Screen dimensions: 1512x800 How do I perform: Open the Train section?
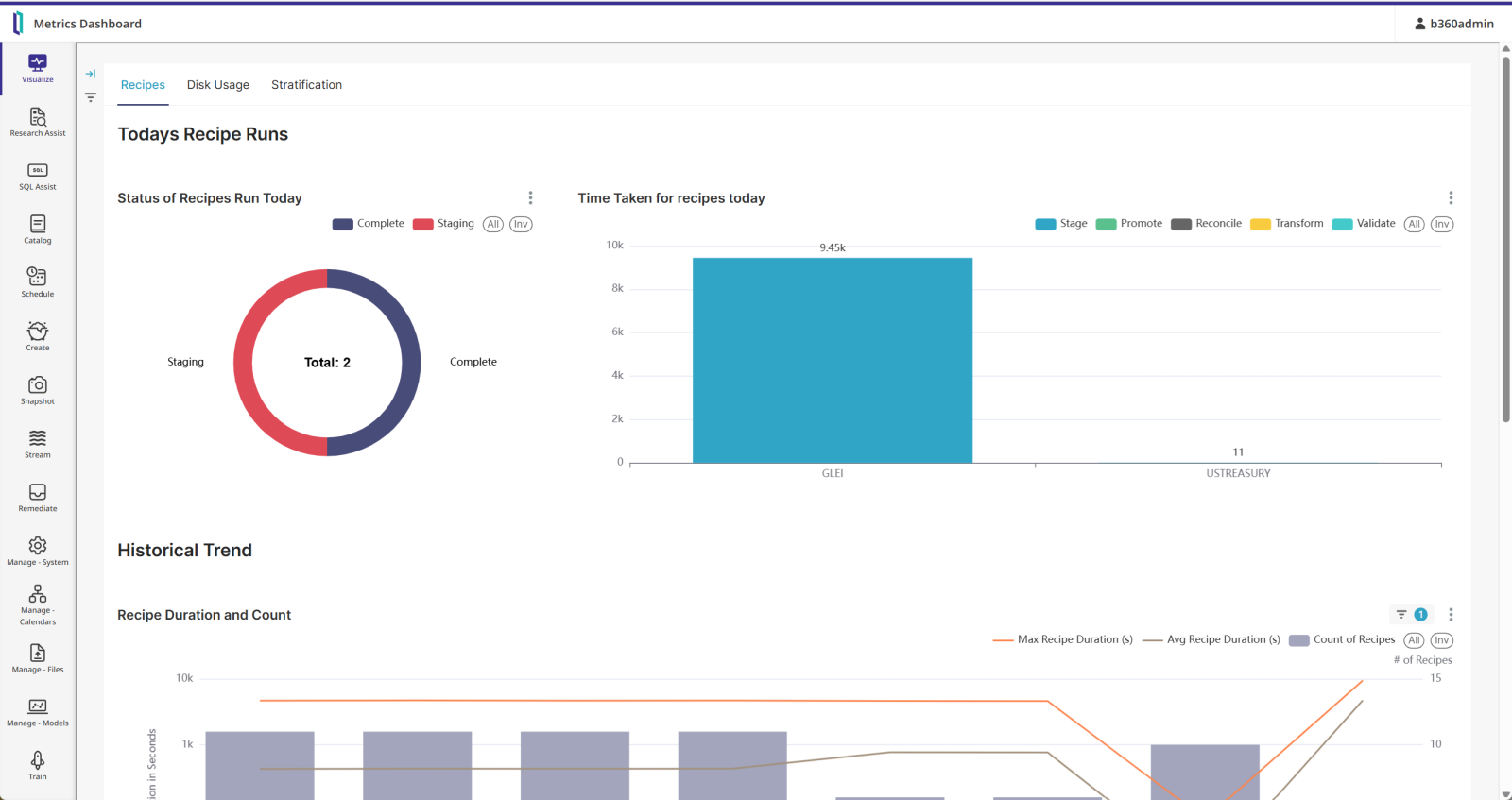click(x=38, y=764)
